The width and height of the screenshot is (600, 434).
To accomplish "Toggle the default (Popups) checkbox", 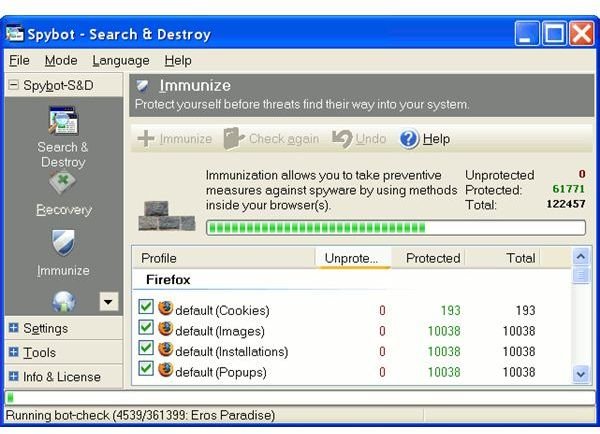I will point(146,369).
